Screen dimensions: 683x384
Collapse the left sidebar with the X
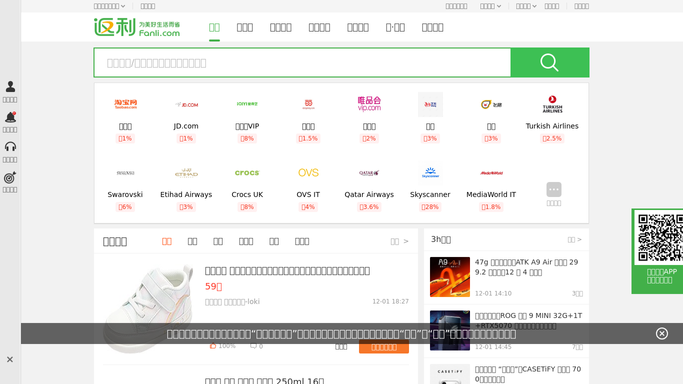click(x=10, y=360)
